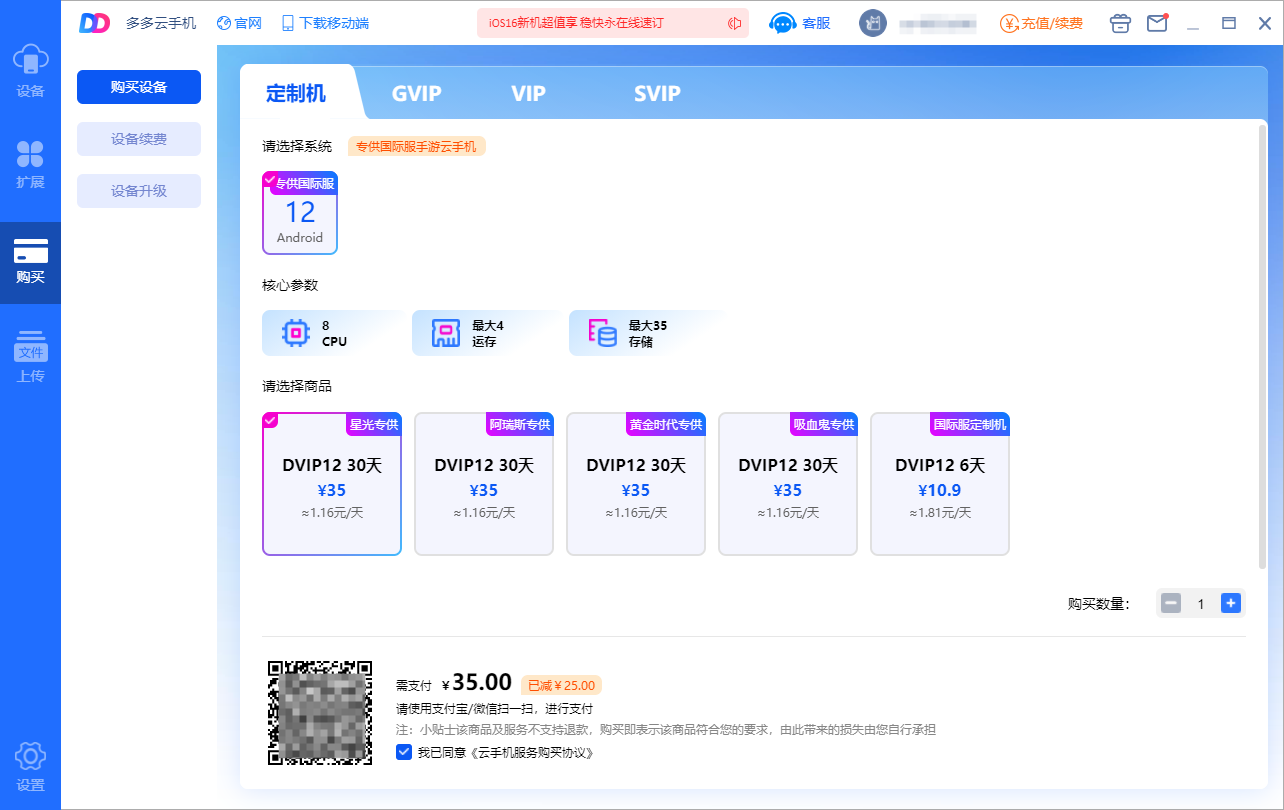Click the iOS16新机超值享 announcement banner
Screen dimensions: 1284x810
(x=612, y=23)
